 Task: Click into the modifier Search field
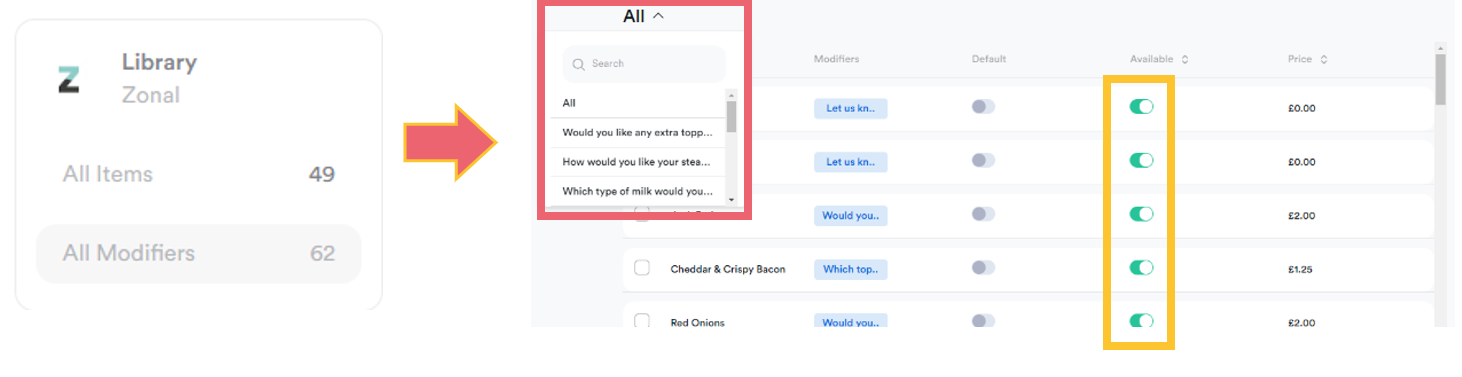pos(643,64)
